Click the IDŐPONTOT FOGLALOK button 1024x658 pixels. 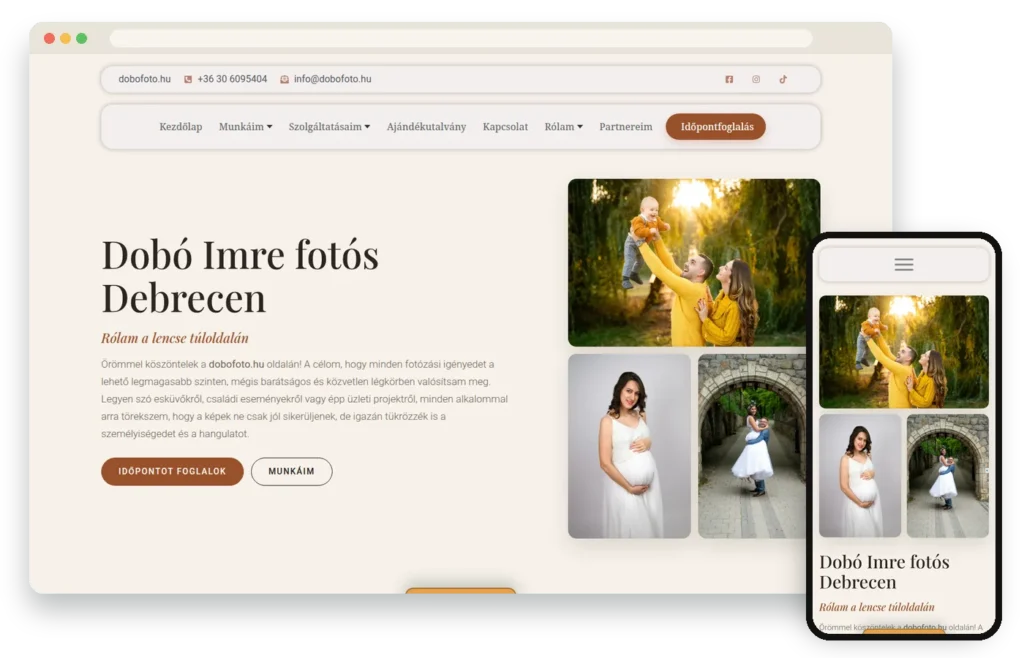click(x=172, y=471)
